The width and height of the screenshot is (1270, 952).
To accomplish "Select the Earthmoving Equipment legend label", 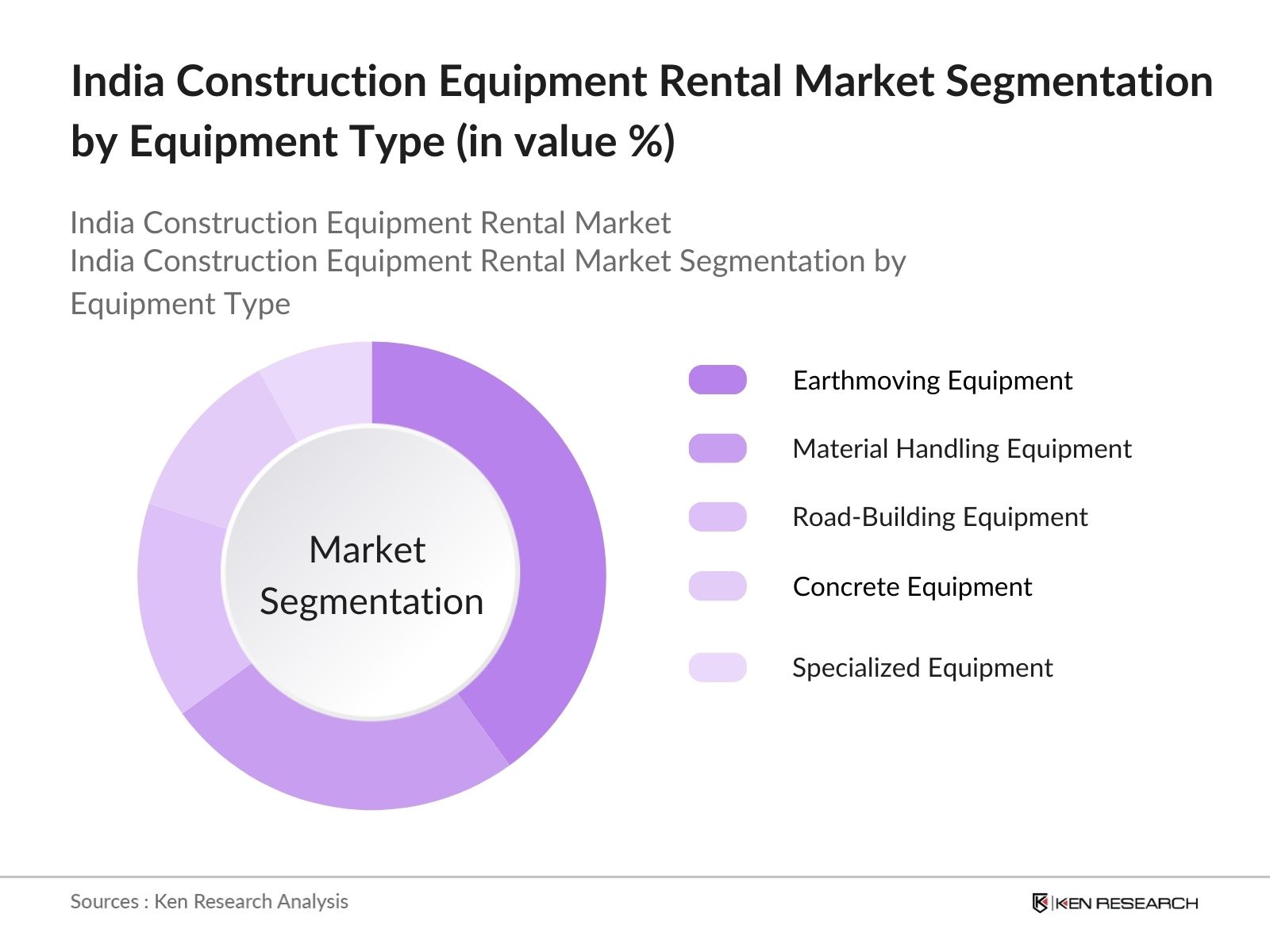I will (x=932, y=381).
